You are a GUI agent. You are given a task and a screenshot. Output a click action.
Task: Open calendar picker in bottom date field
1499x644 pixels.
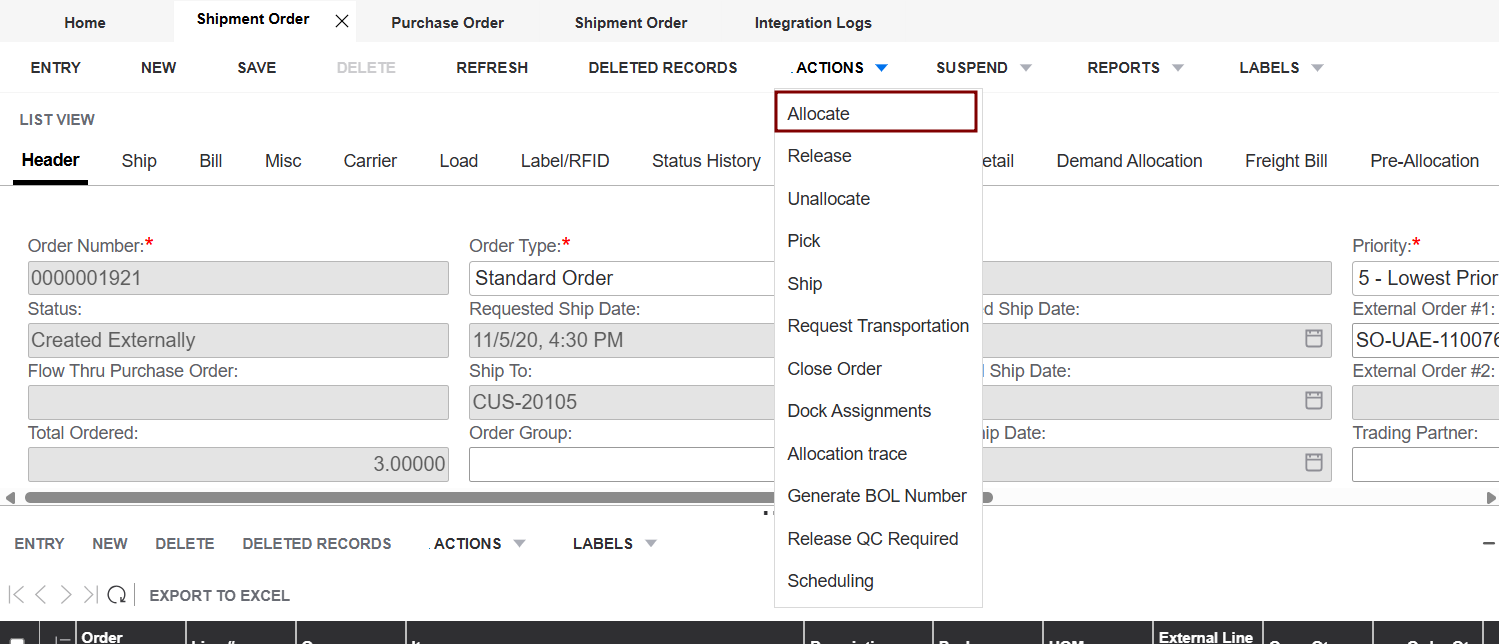[1314, 462]
